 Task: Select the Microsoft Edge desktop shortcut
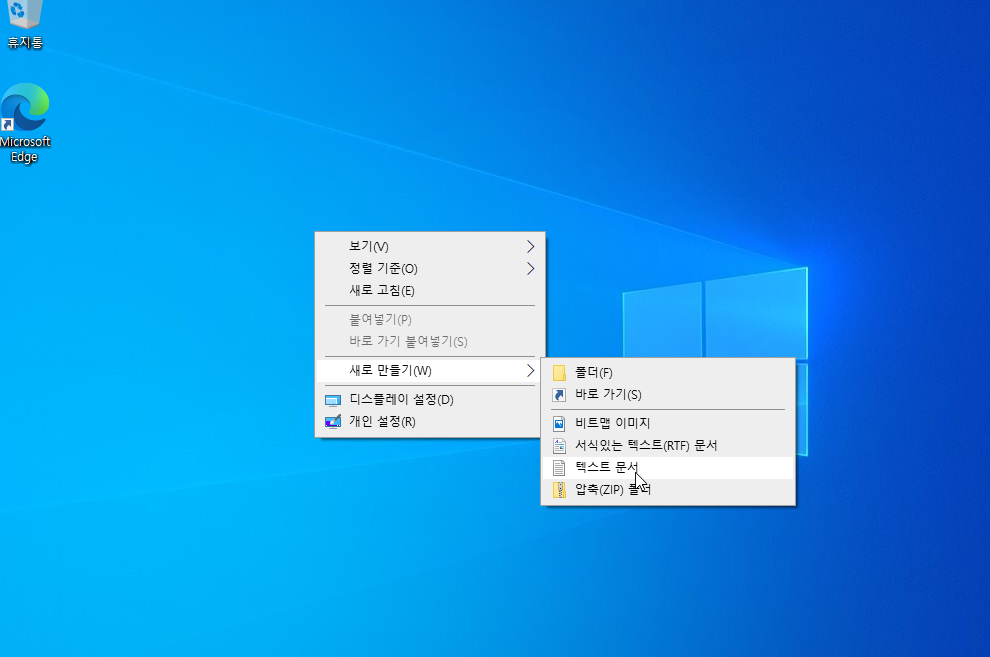tap(25, 123)
